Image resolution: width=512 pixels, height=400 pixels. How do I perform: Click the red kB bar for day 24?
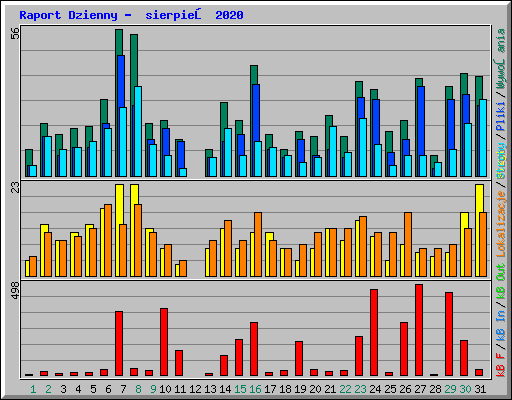(x=374, y=333)
